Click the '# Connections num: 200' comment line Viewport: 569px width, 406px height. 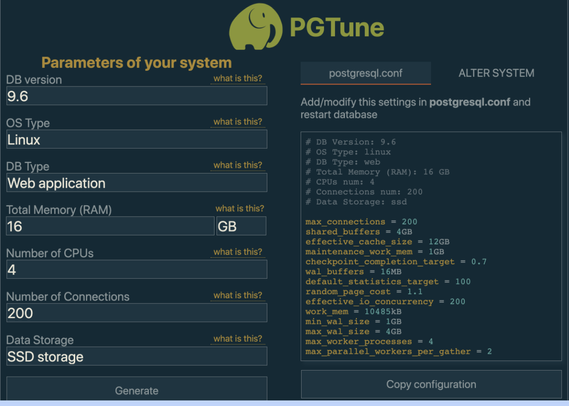pos(364,192)
